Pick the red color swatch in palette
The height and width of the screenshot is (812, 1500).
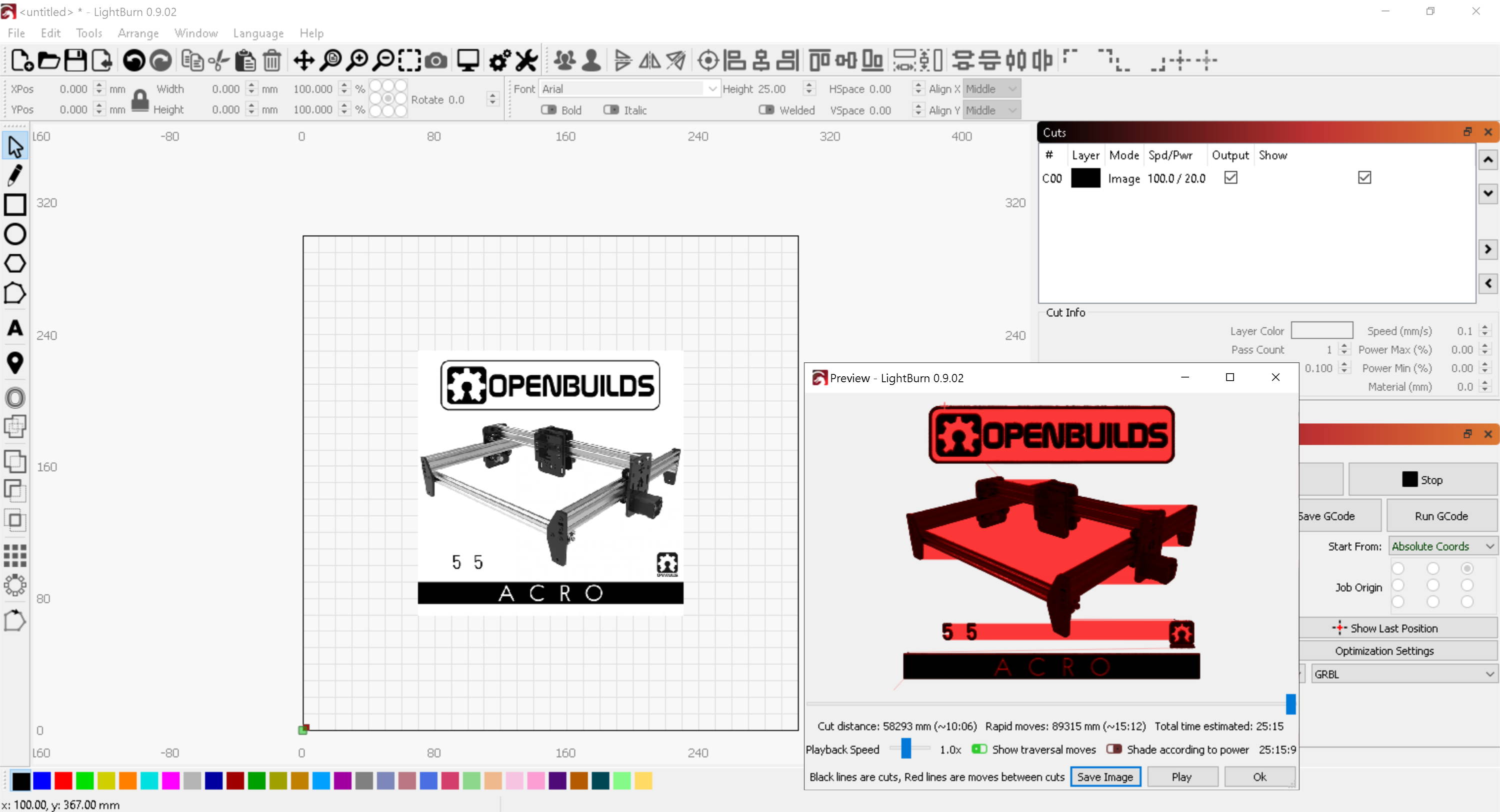pyautogui.click(x=63, y=781)
